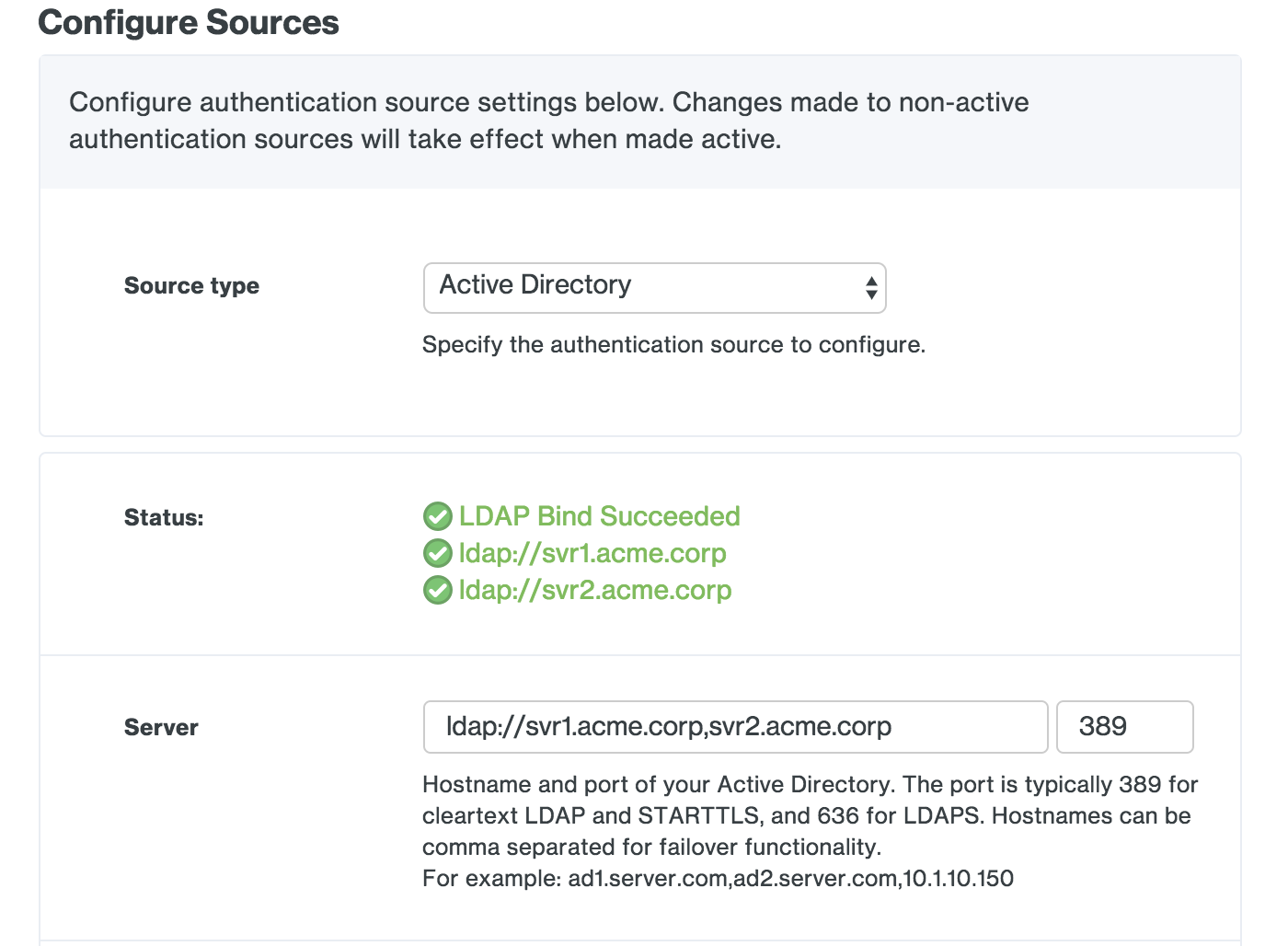Select the ldap://svr1.acme.corp status entry
Image resolution: width=1288 pixels, height=946 pixels.
(592, 553)
